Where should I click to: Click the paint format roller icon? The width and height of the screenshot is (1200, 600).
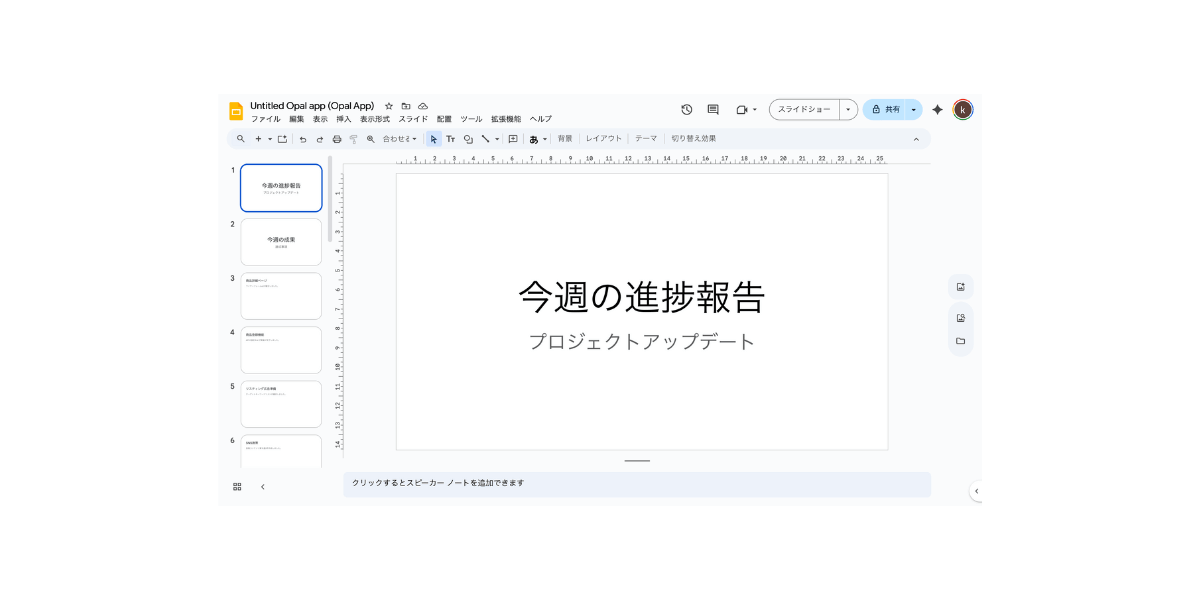(353, 139)
